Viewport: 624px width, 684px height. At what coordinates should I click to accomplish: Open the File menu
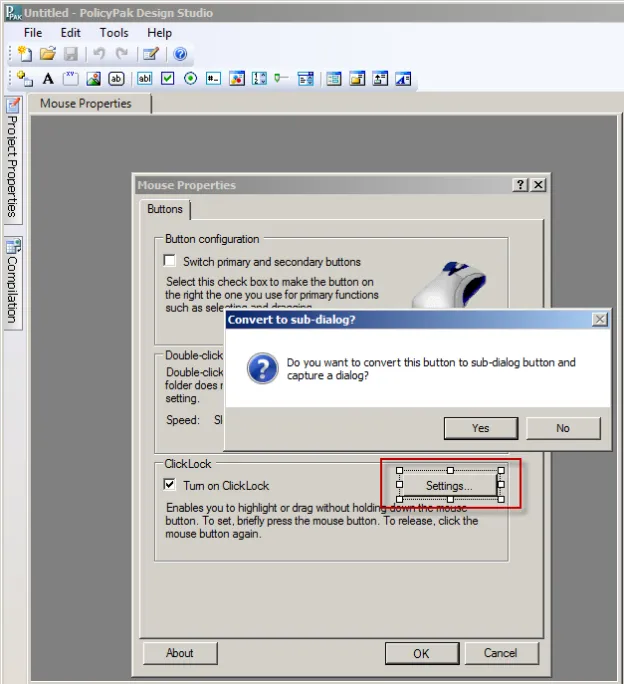tap(33, 33)
